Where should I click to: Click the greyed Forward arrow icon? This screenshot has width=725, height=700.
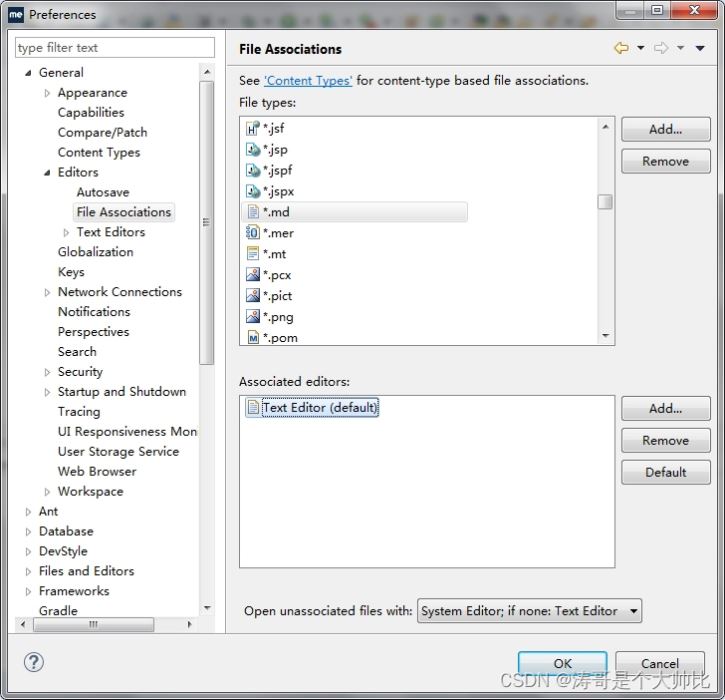coord(661,48)
